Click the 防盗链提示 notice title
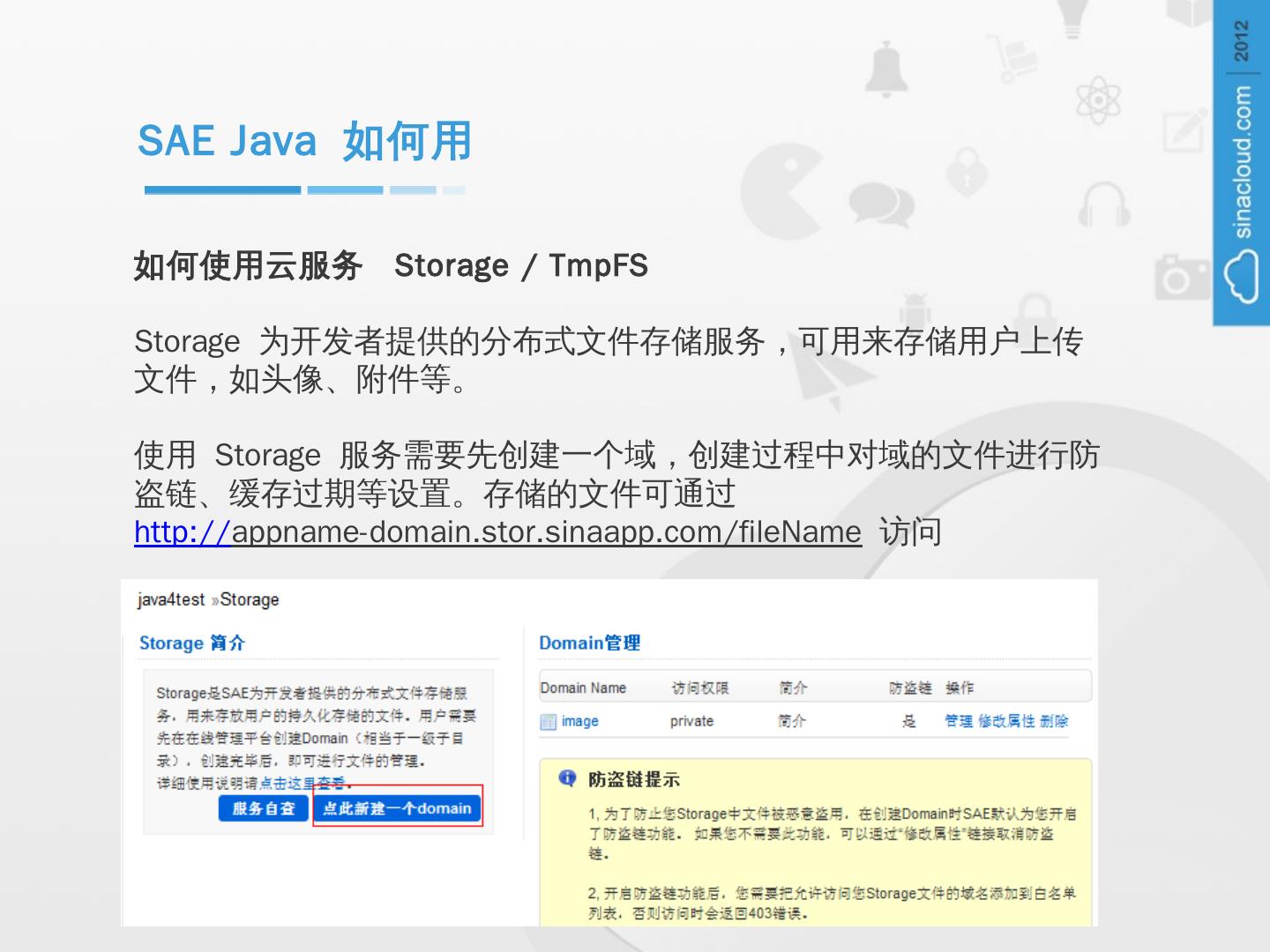 click(x=634, y=779)
